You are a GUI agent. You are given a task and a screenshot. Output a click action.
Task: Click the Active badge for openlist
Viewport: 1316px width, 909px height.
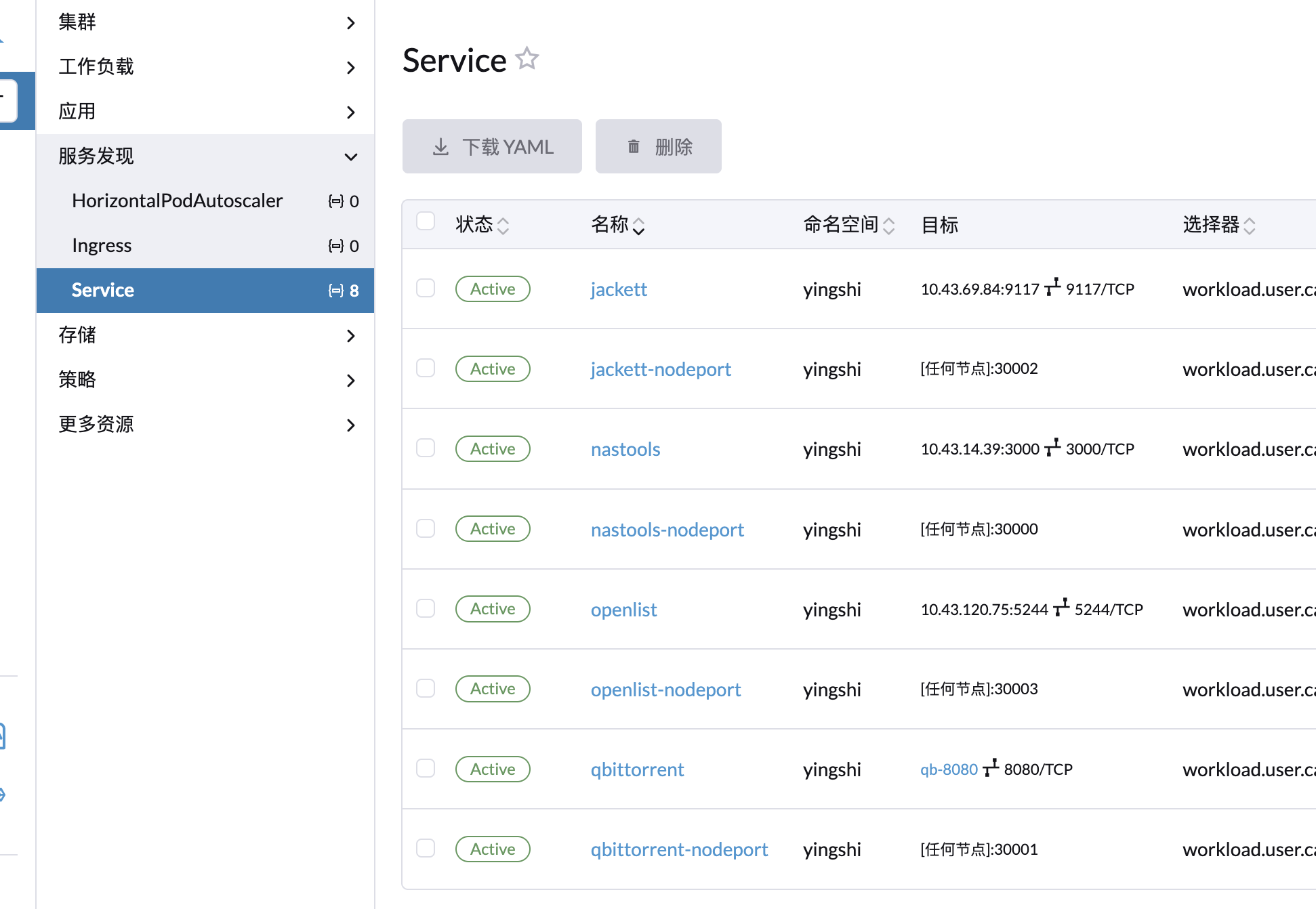(493, 609)
